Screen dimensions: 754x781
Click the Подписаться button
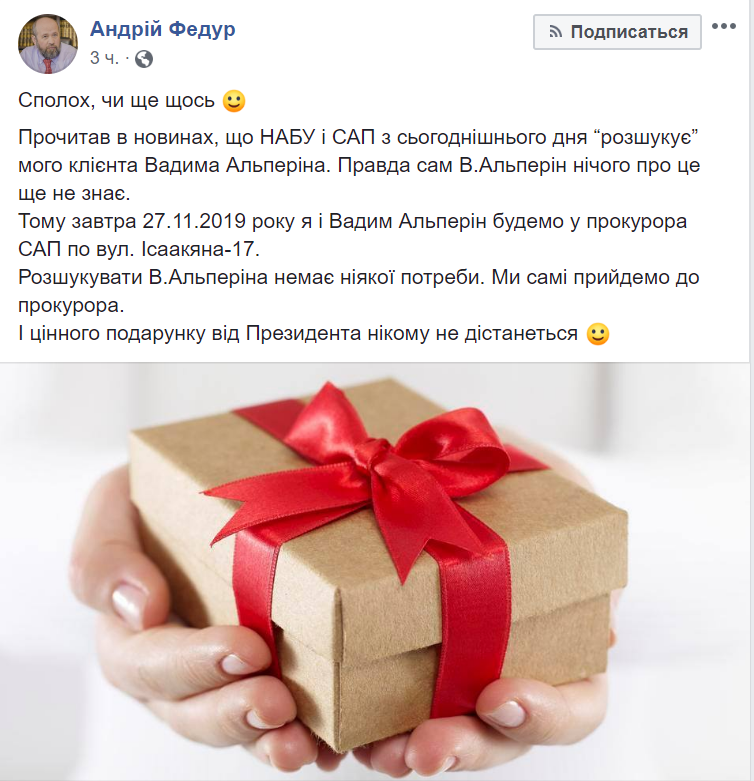(617, 32)
